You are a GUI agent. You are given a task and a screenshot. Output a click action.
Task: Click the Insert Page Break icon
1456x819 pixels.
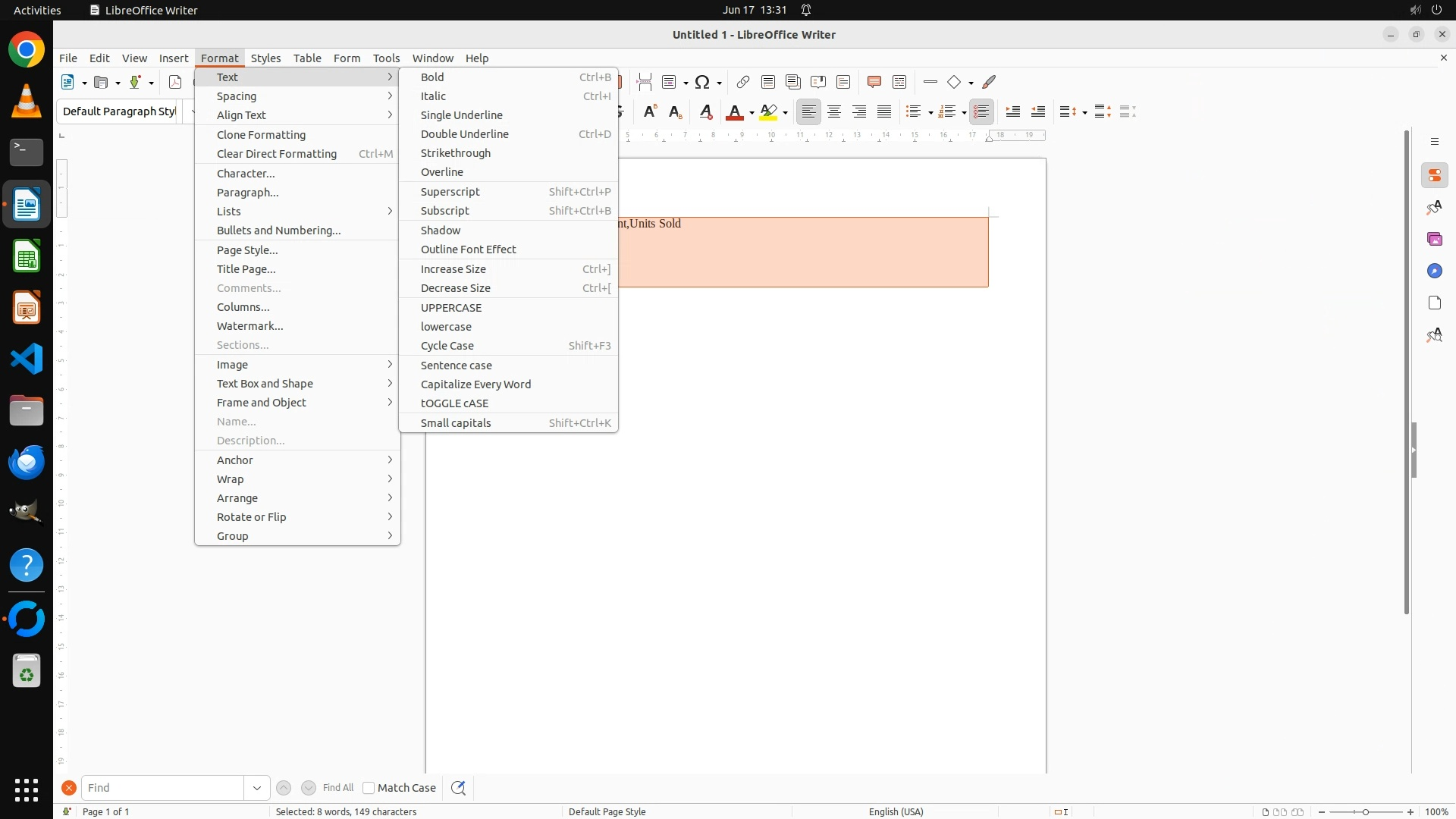pyautogui.click(x=644, y=82)
